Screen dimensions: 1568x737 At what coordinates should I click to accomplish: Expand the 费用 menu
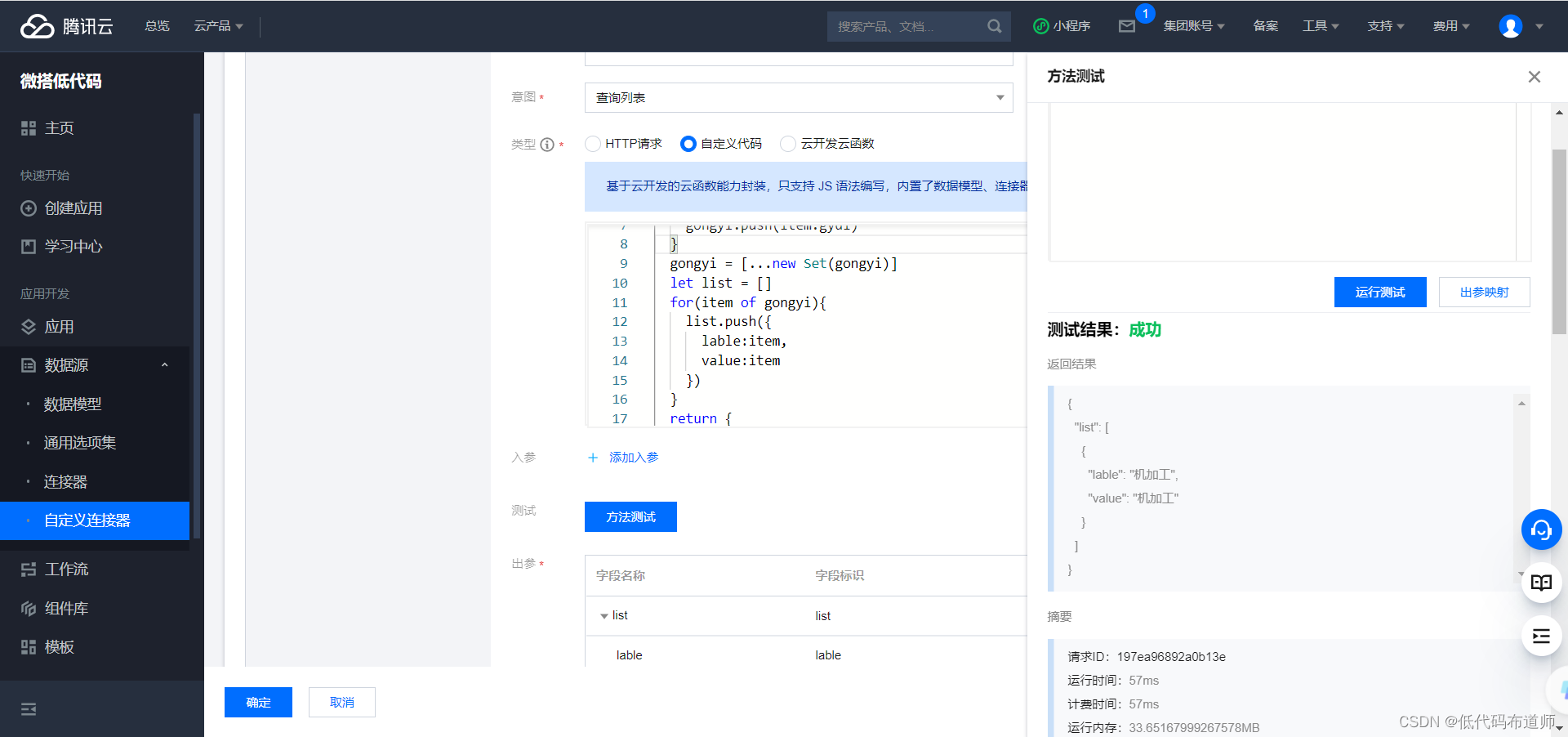1451,26
